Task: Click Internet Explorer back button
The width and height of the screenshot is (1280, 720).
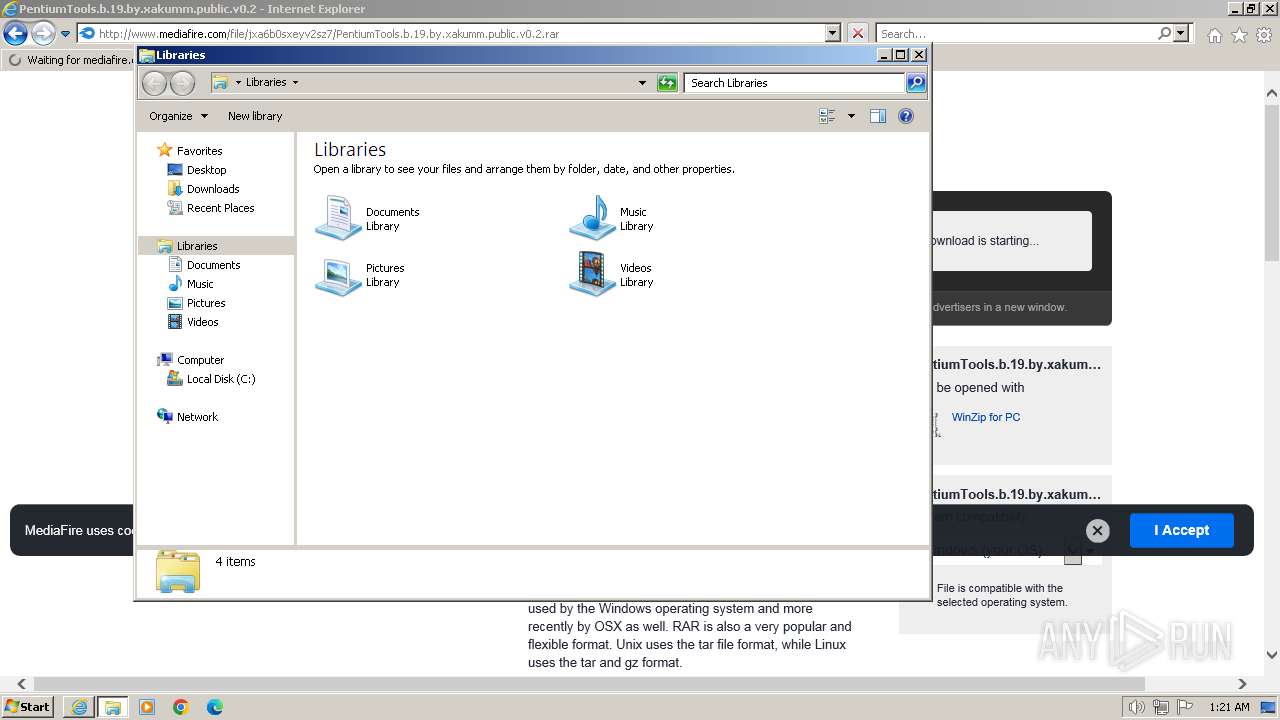Action: [x=15, y=34]
